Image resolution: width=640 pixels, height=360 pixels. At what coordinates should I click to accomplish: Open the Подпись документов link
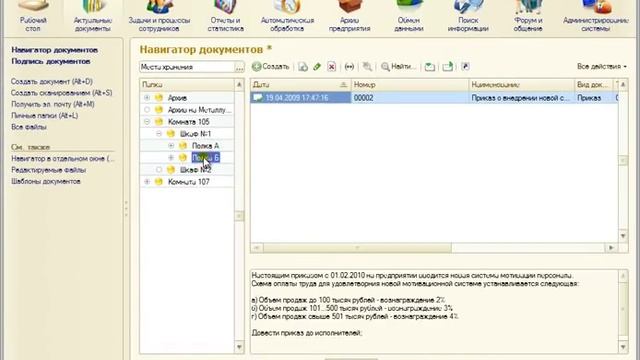[x=51, y=61]
